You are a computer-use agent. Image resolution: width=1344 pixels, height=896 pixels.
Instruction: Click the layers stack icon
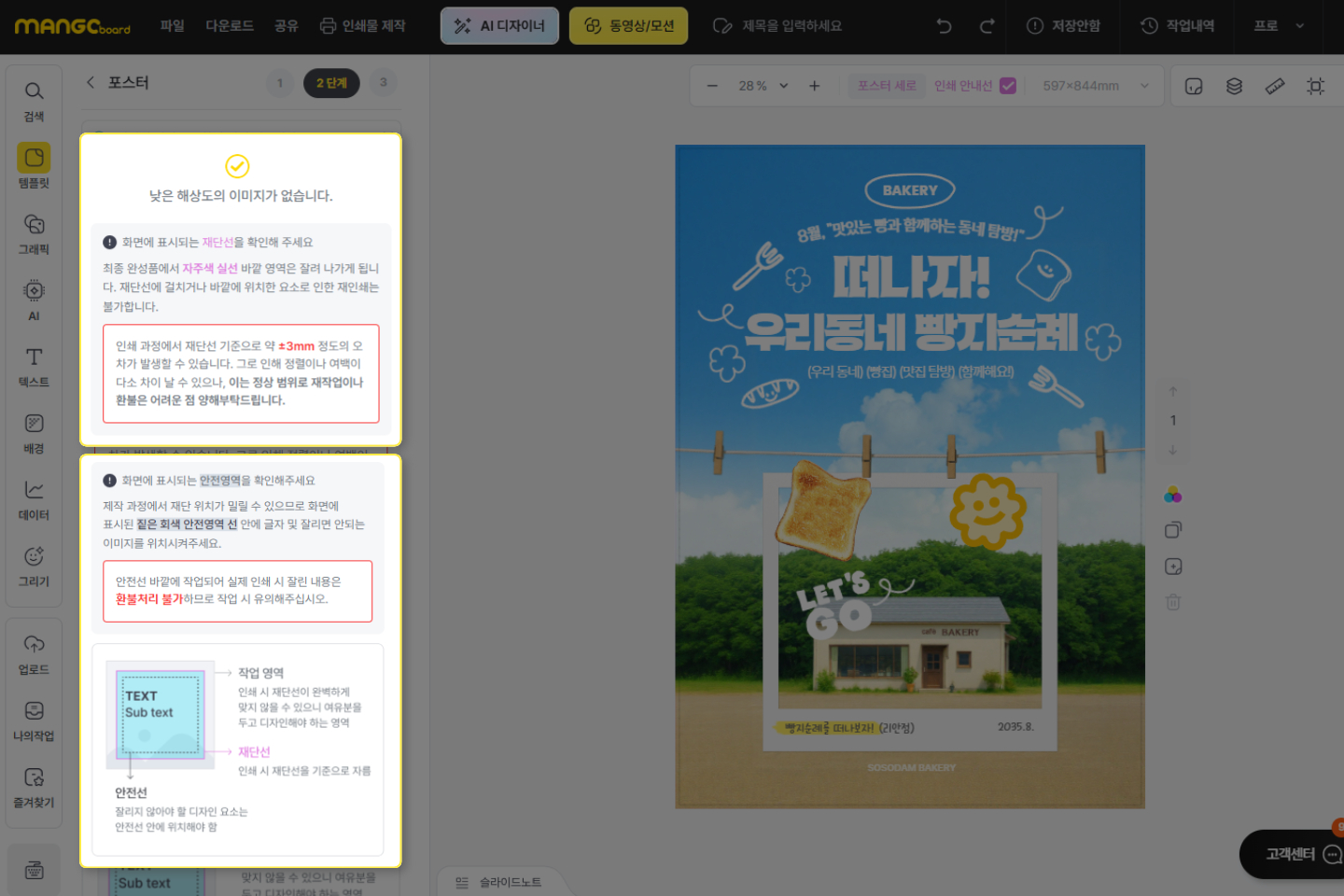(x=1234, y=86)
